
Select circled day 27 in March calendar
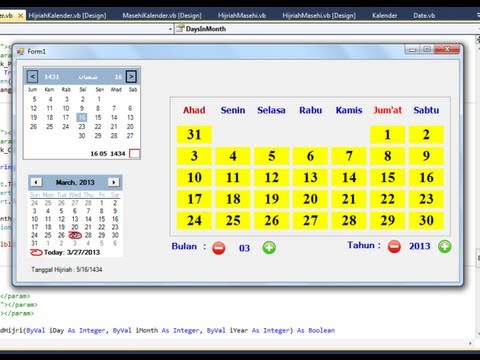point(75,235)
